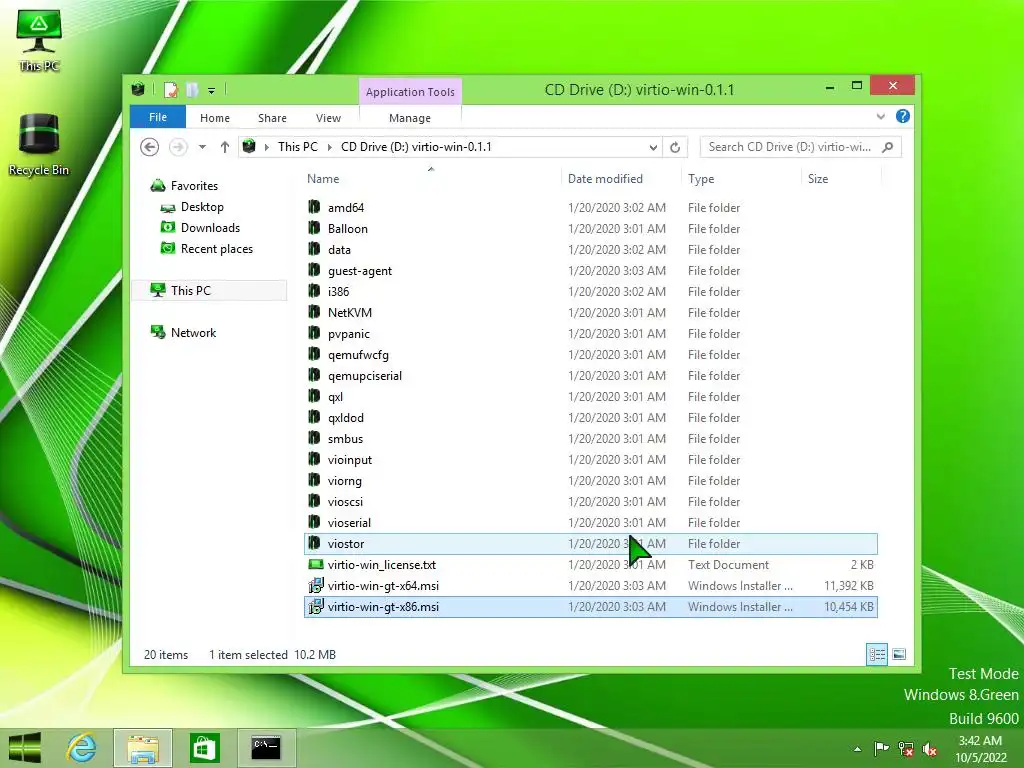Go back with the Back arrow
Viewport: 1024px width, 768px height.
(150, 147)
